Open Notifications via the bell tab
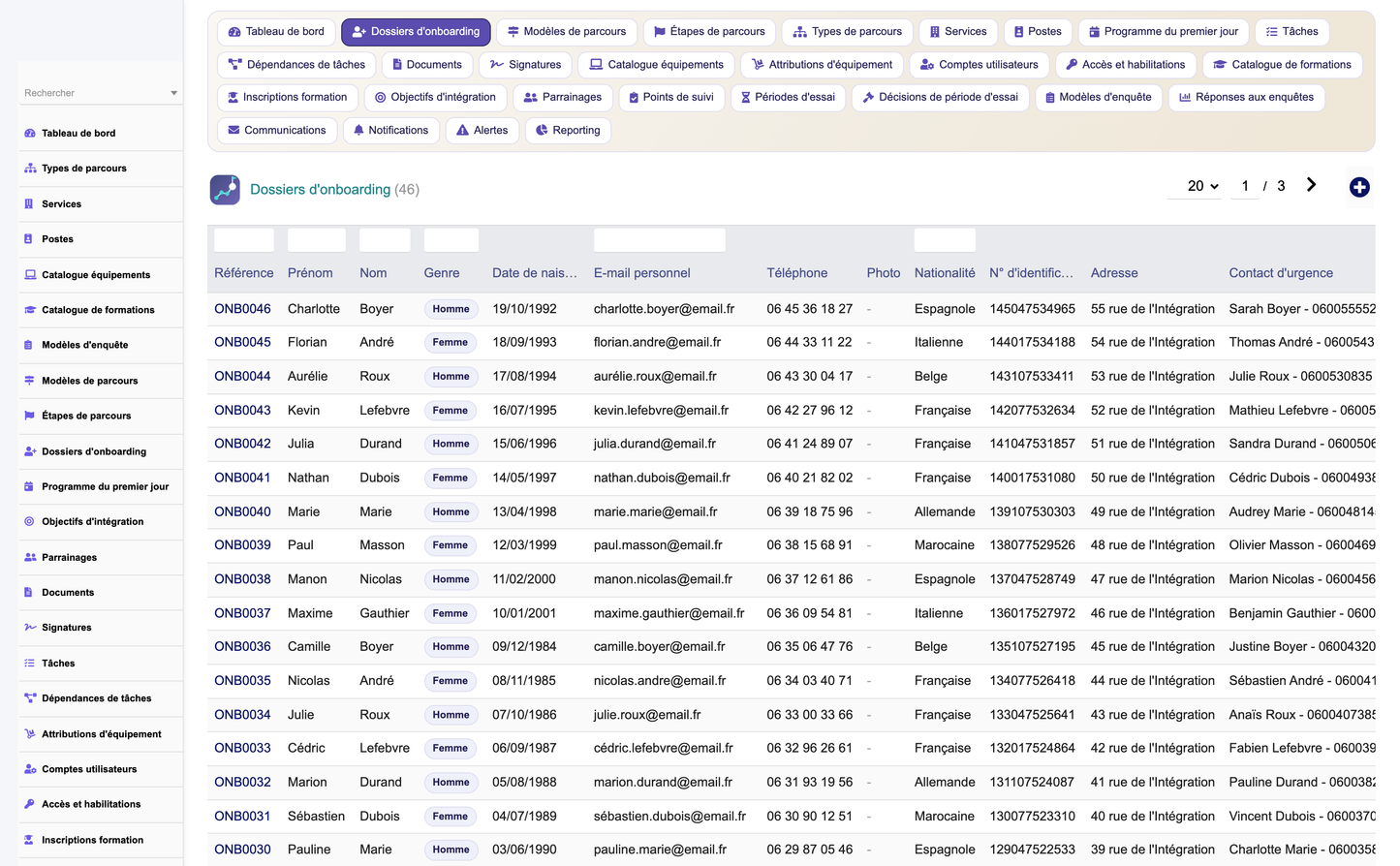1400x866 pixels. pos(391,130)
